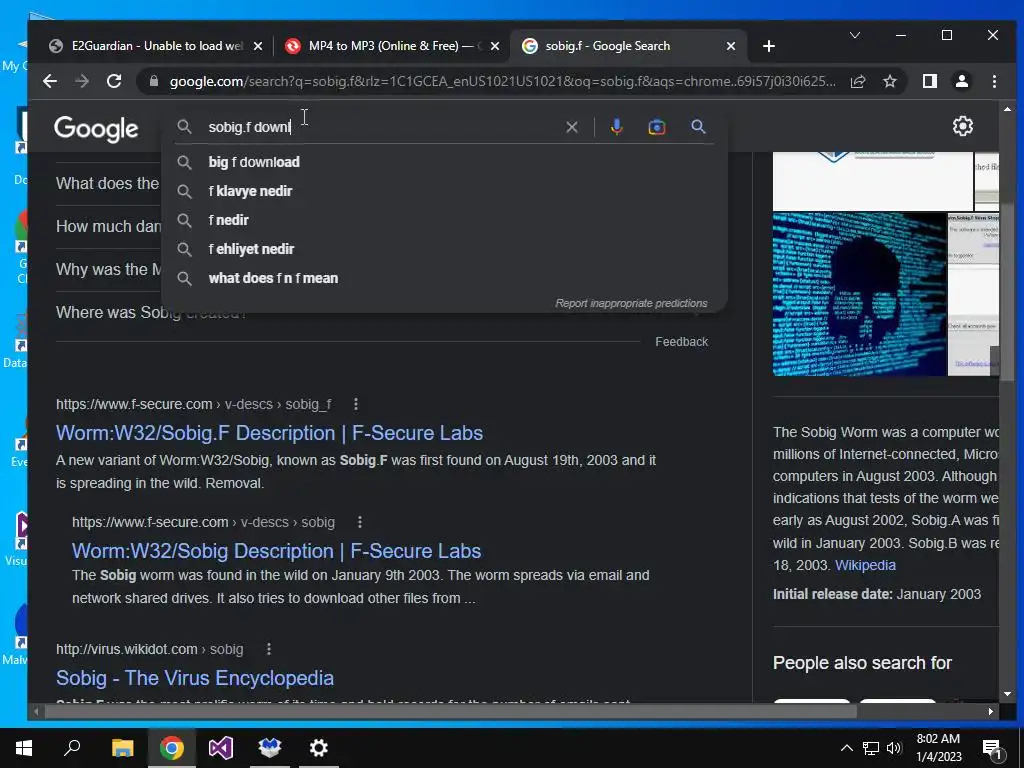Clear the Google search box
The image size is (1024, 768).
[x=571, y=127]
